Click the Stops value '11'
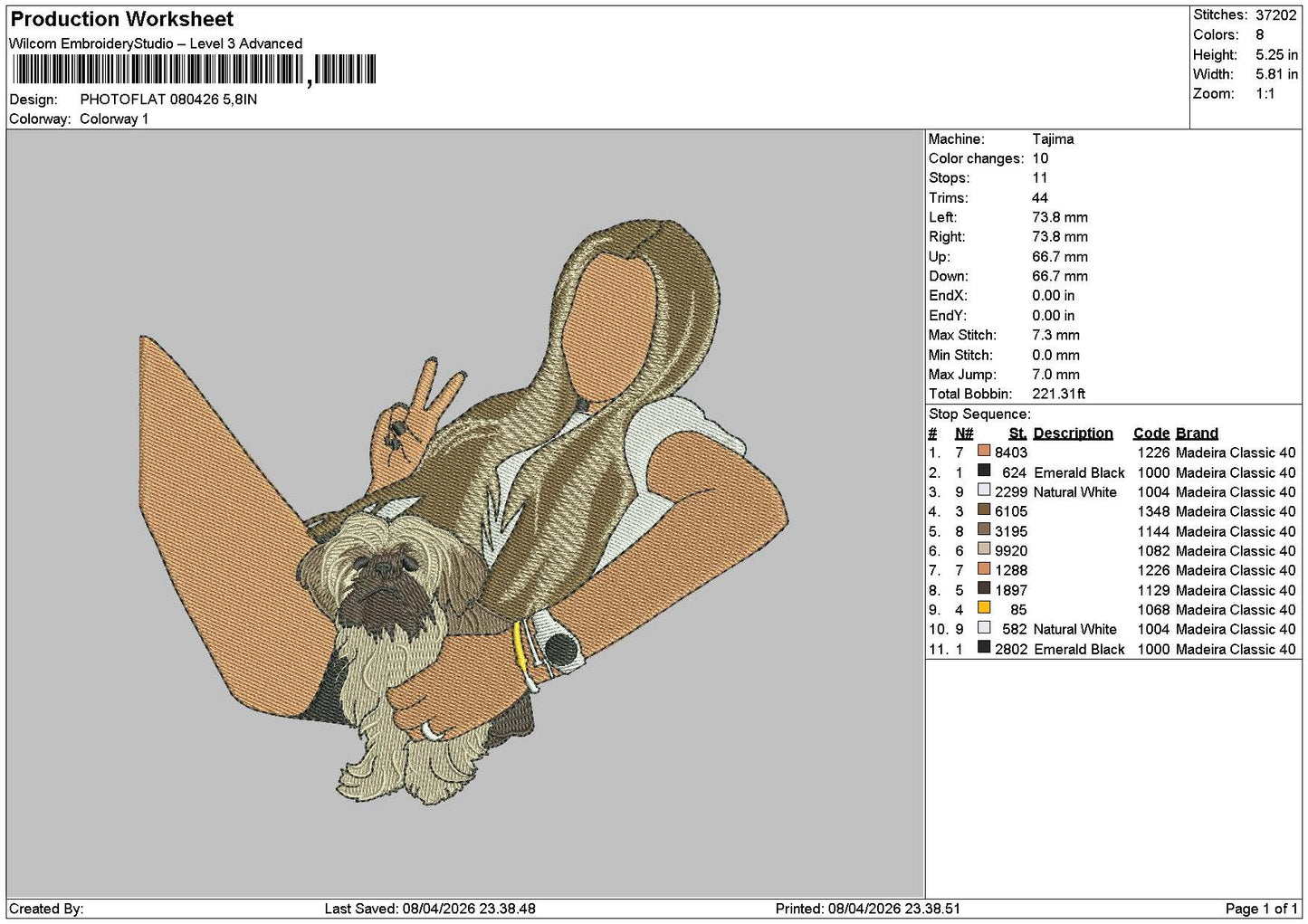The image size is (1308, 924). (1040, 178)
